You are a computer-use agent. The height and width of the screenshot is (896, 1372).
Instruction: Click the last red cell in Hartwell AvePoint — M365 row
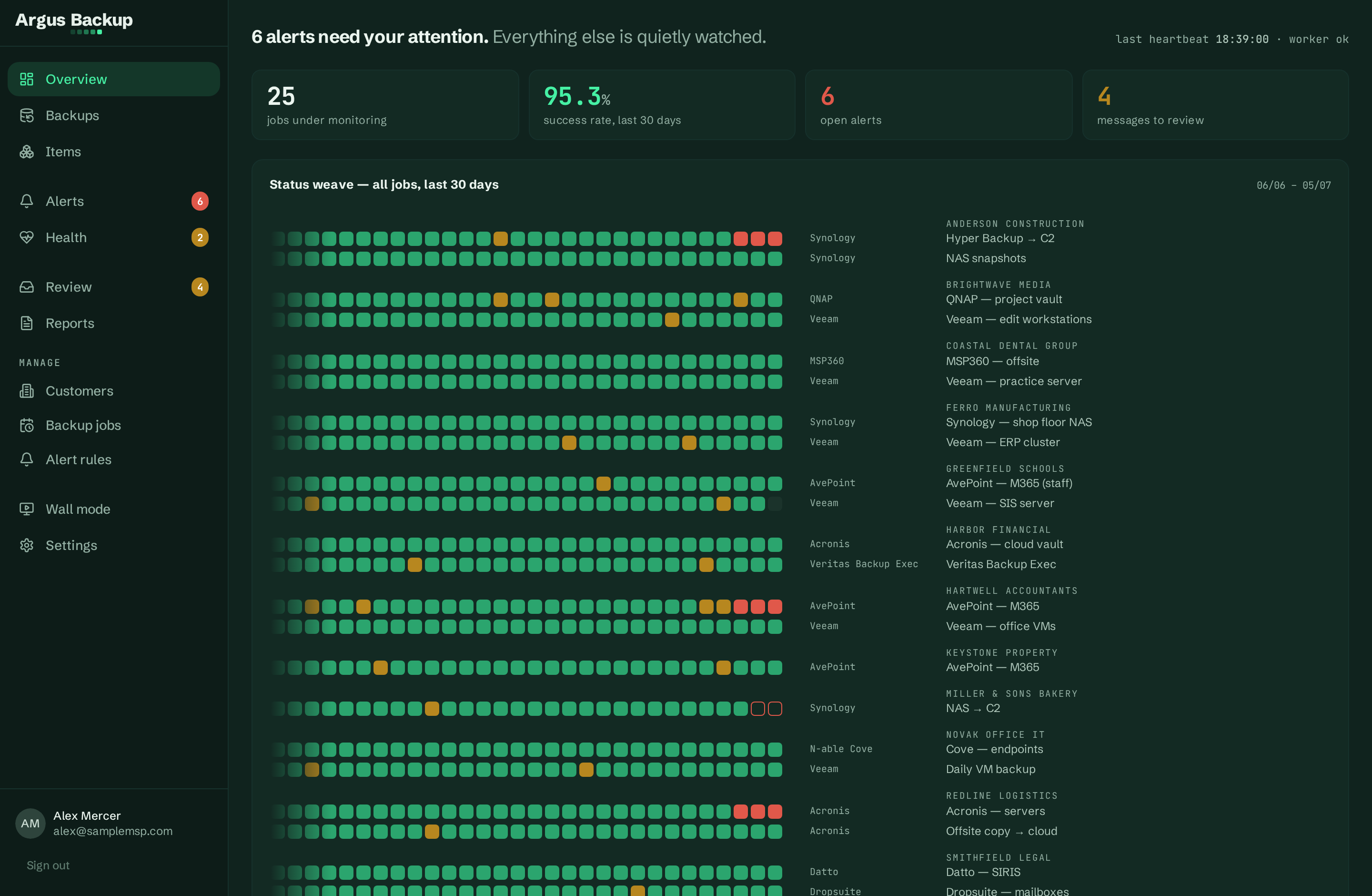tap(775, 607)
